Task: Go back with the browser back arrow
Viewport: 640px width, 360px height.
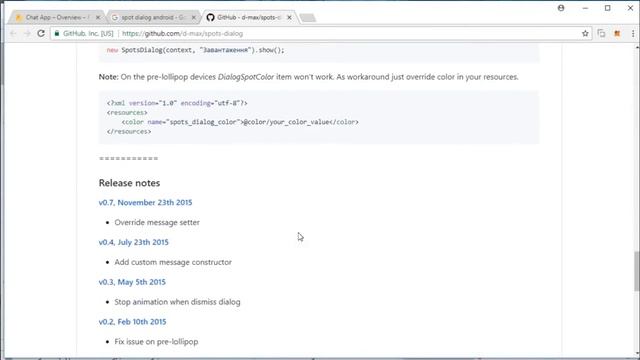Action: point(13,33)
